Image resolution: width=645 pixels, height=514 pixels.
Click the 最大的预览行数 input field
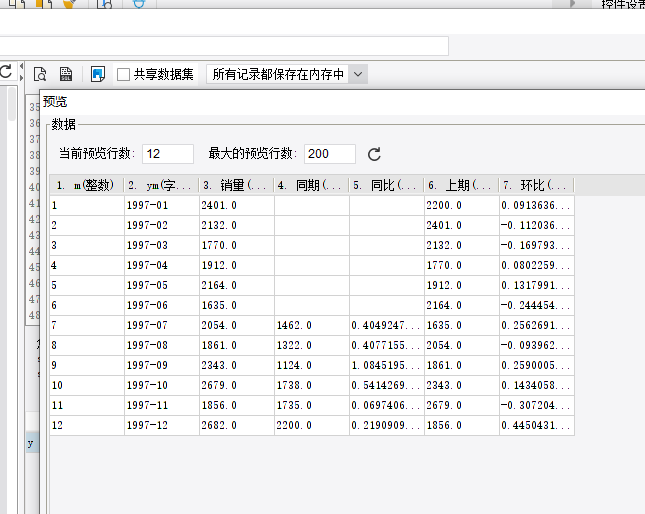coord(330,154)
